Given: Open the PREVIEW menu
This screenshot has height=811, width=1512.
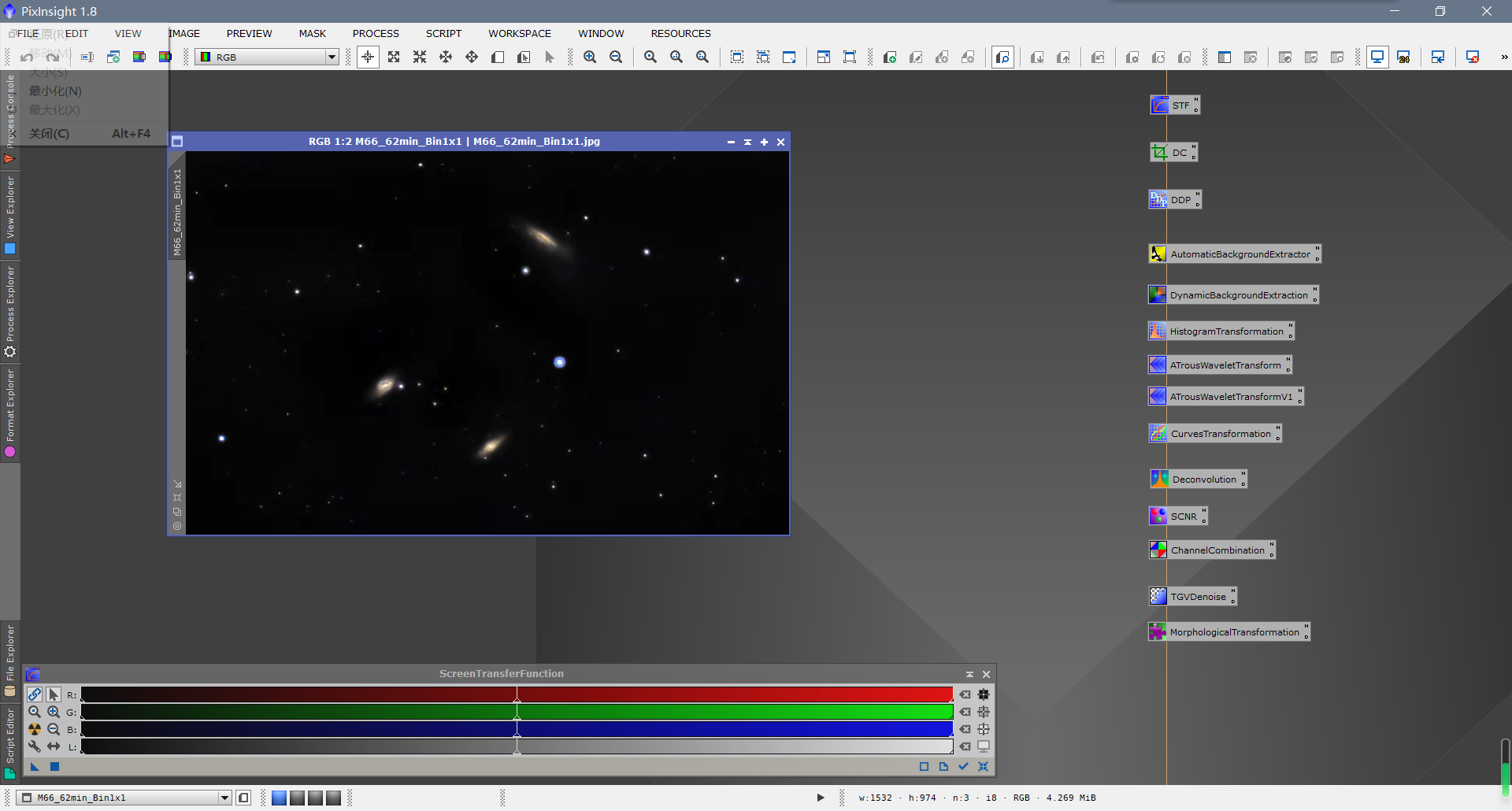Looking at the screenshot, I should coord(249,33).
